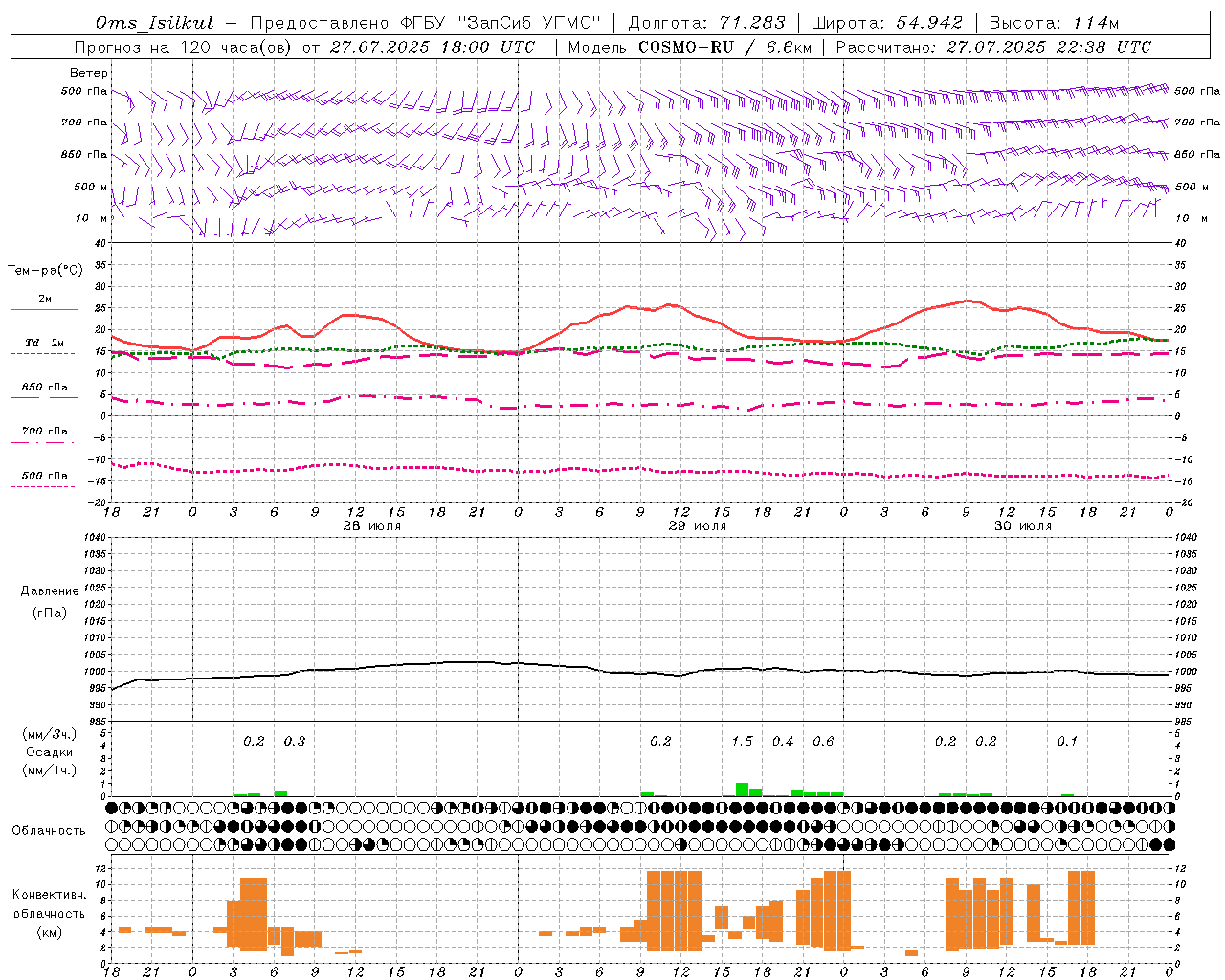Click the '0.6' precipitation amount value
The image size is (1225, 980).
point(823,741)
